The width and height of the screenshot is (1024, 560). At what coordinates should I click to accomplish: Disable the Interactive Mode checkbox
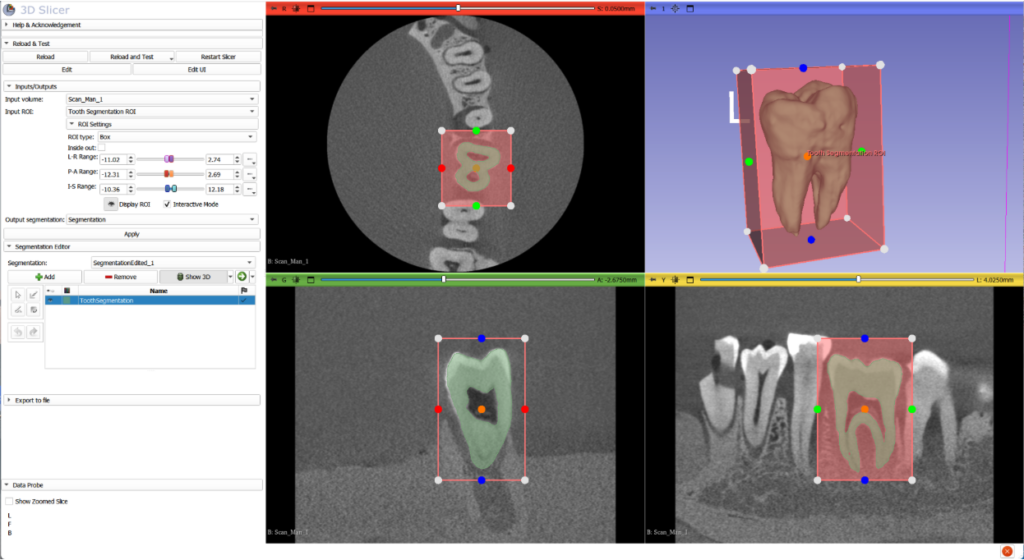pyautogui.click(x=167, y=204)
